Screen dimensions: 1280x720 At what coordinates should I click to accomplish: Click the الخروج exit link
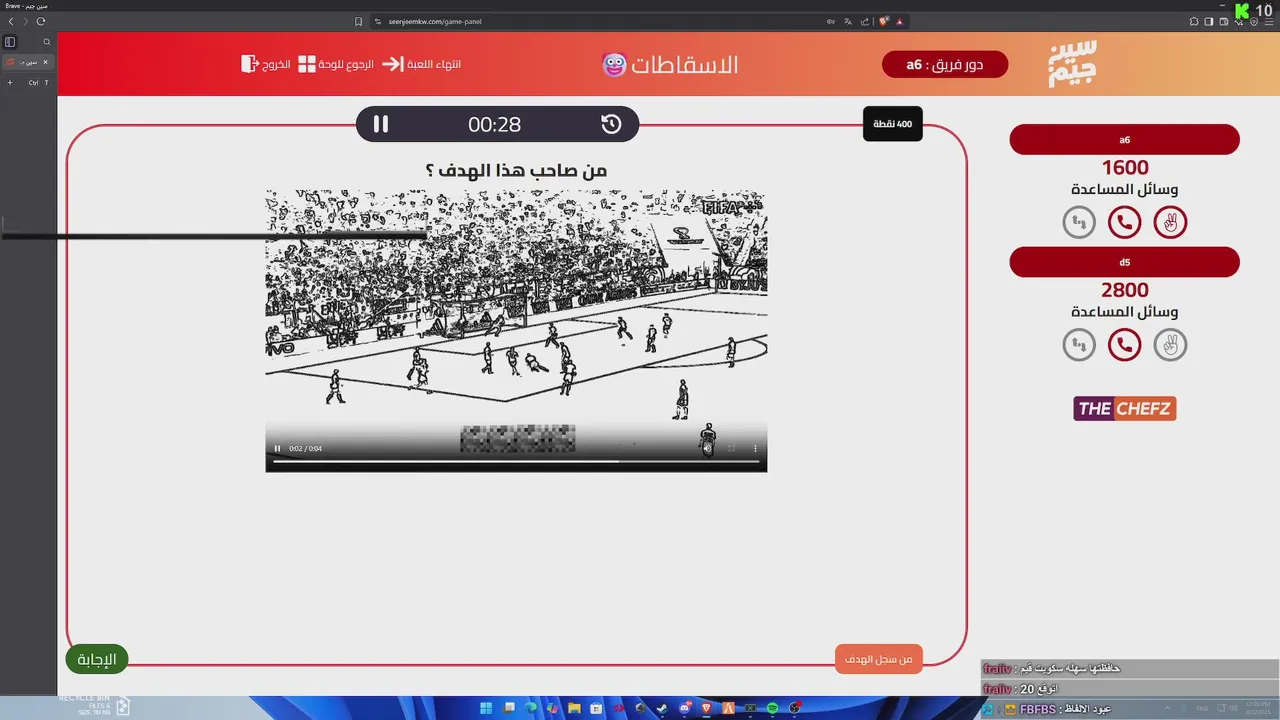point(266,64)
